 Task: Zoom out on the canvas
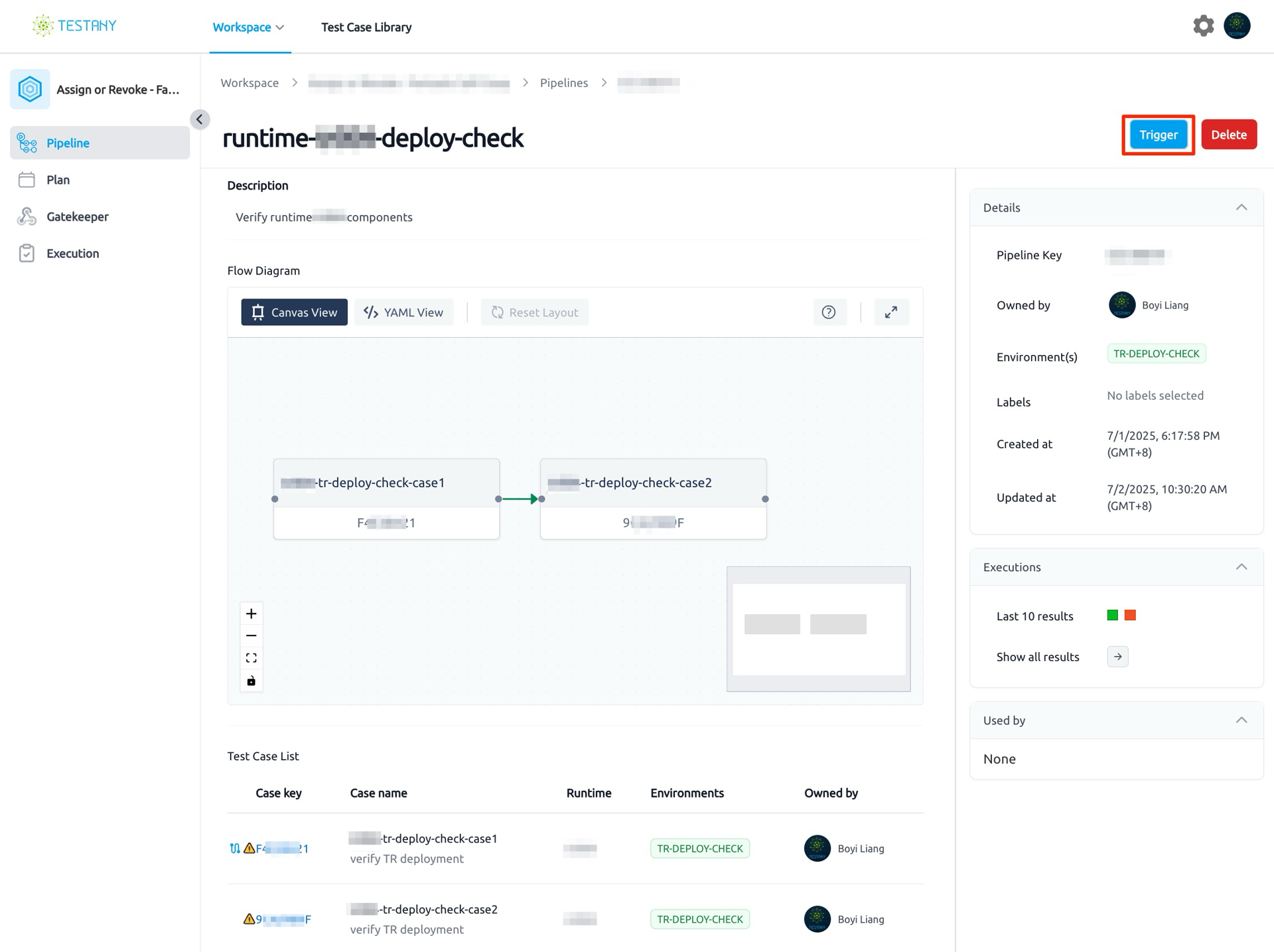(x=251, y=636)
